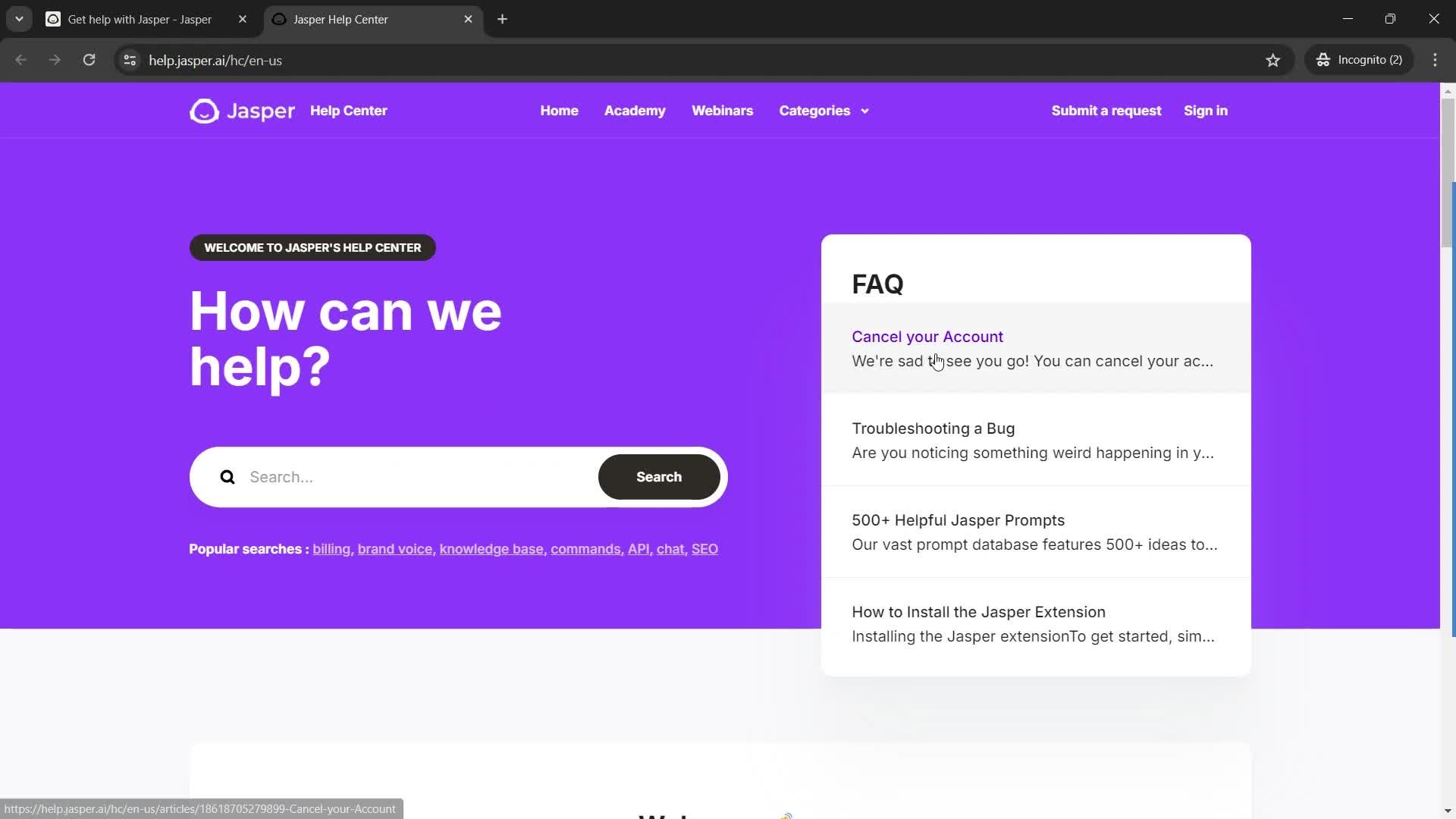The height and width of the screenshot is (819, 1456).
Task: Expand the Categories dropdown
Action: point(824,111)
